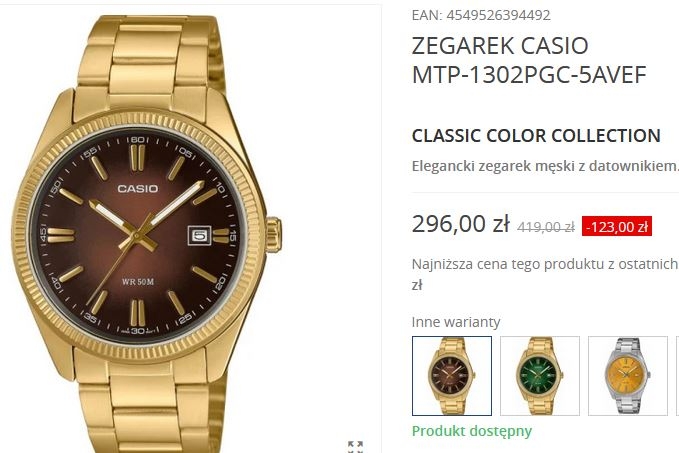Click the CASIO logo on watch dial
Image resolution: width=679 pixels, height=453 pixels.
[x=138, y=188]
